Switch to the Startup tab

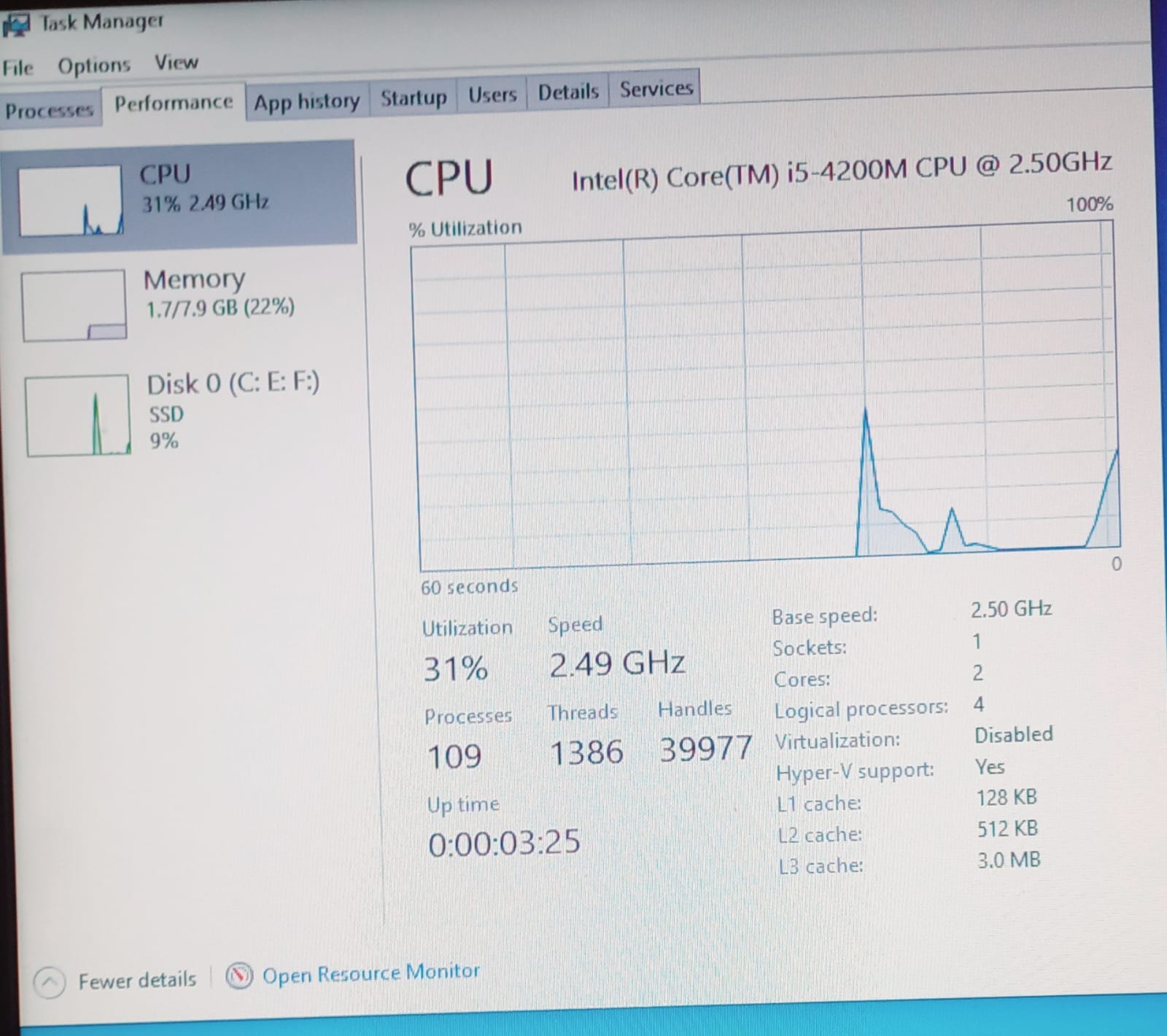coord(414,97)
